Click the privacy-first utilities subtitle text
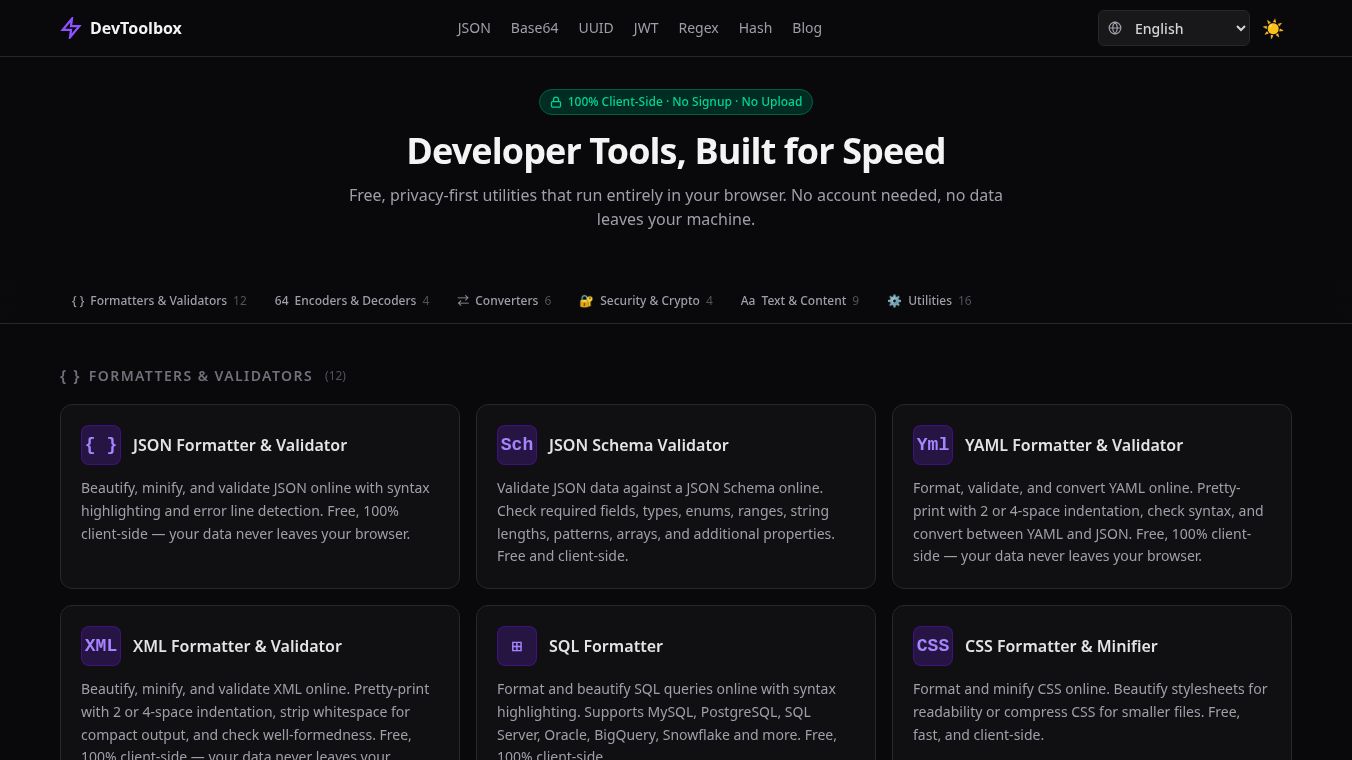The image size is (1352, 760). tap(676, 207)
